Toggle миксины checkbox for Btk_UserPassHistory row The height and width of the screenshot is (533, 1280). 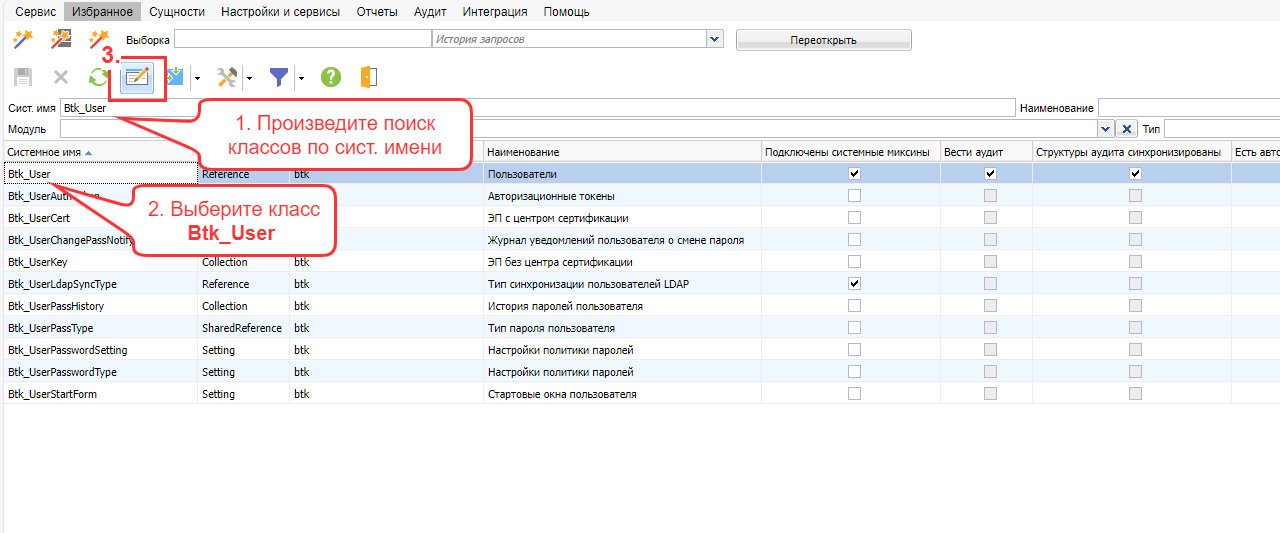tap(854, 306)
